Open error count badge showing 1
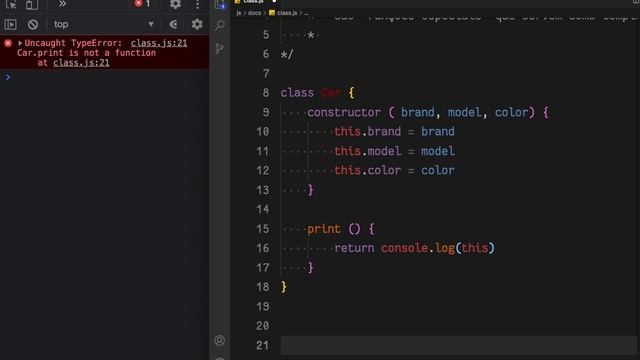 (142, 4)
